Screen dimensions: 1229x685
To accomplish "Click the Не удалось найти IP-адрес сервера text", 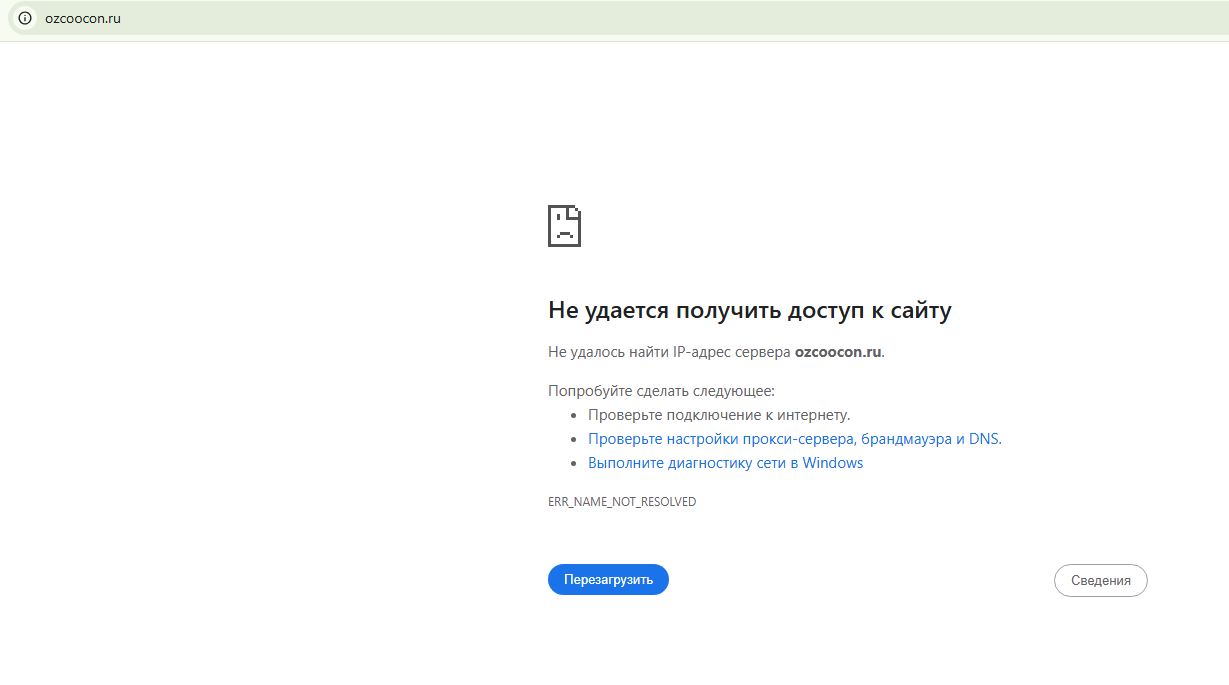I will tap(669, 352).
